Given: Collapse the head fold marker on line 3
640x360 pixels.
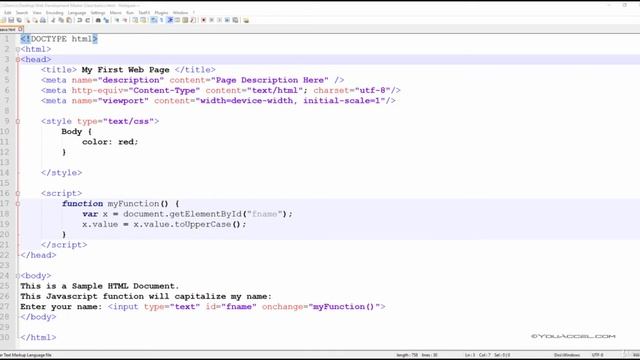Looking at the screenshot, I should (18, 60).
